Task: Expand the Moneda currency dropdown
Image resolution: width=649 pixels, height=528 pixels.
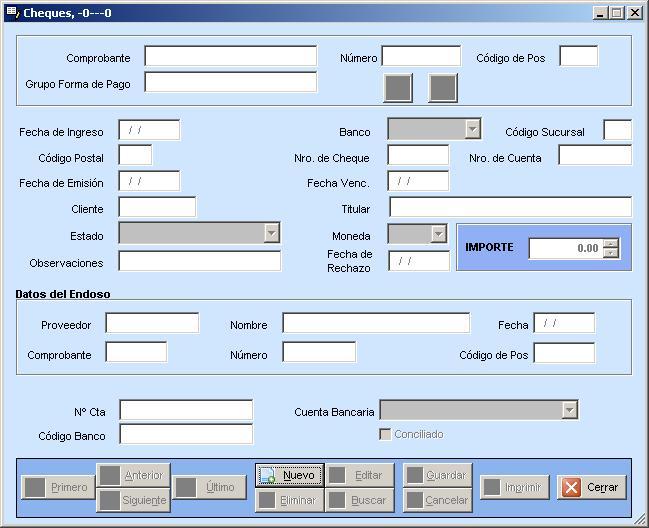Action: (438, 234)
